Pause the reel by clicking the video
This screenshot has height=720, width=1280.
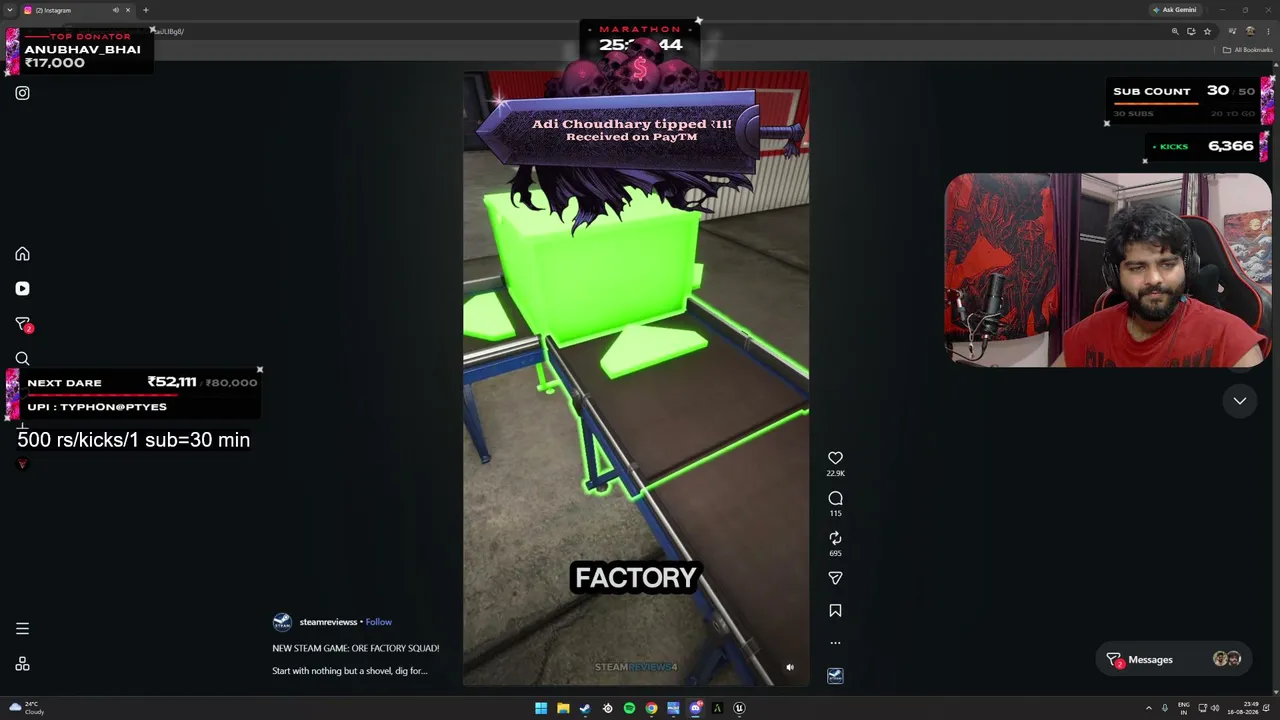pos(636,378)
